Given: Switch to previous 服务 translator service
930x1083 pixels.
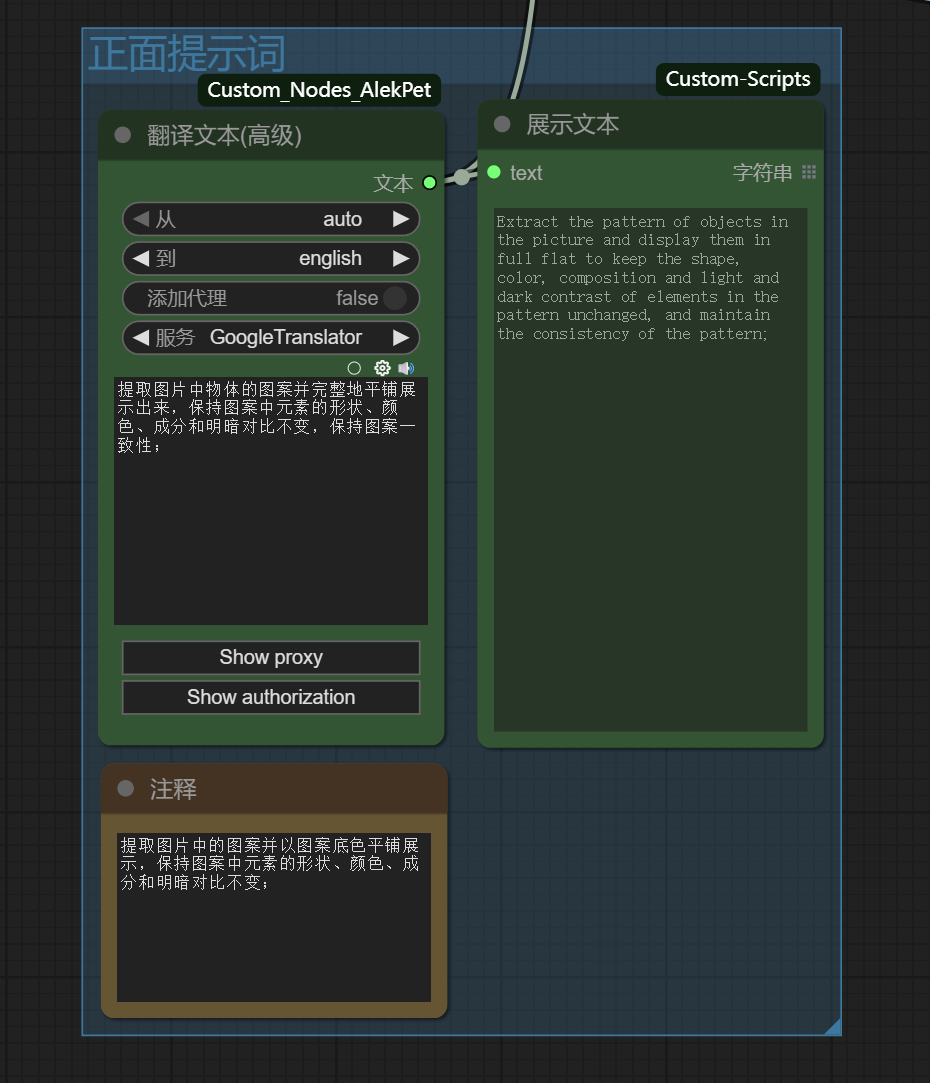Looking at the screenshot, I should click(x=141, y=338).
